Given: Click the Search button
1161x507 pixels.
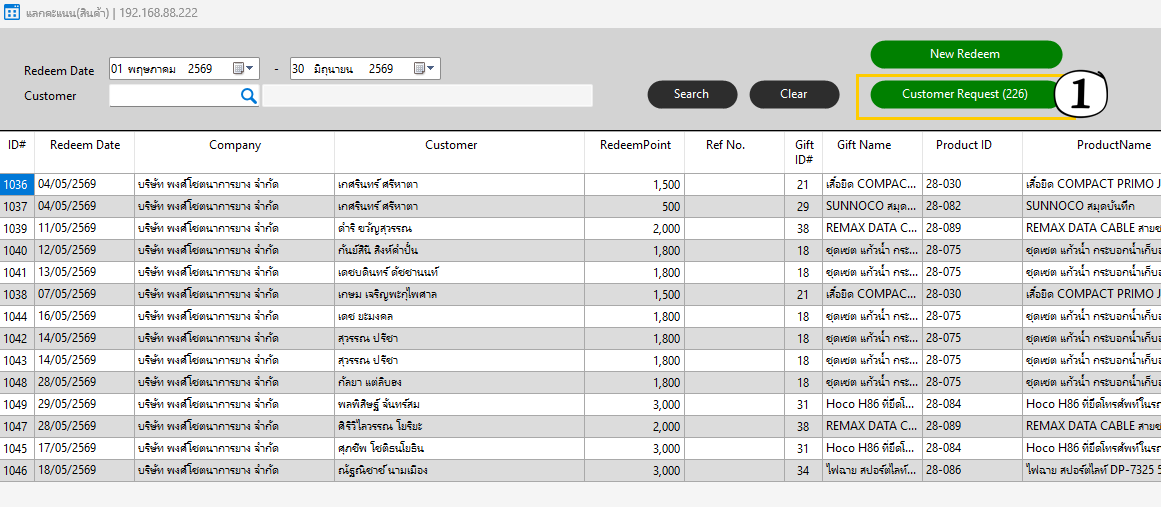Looking at the screenshot, I should pyautogui.click(x=692, y=94).
